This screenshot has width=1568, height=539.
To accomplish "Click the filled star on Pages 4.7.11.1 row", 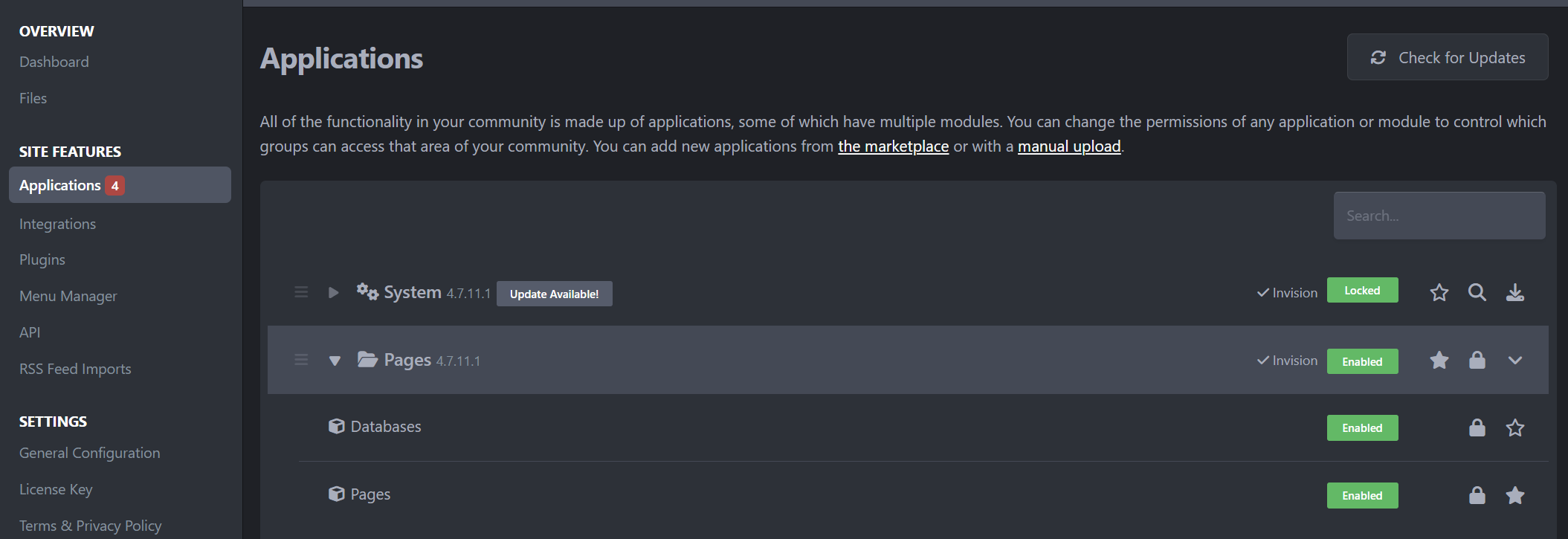I will coord(1439,360).
